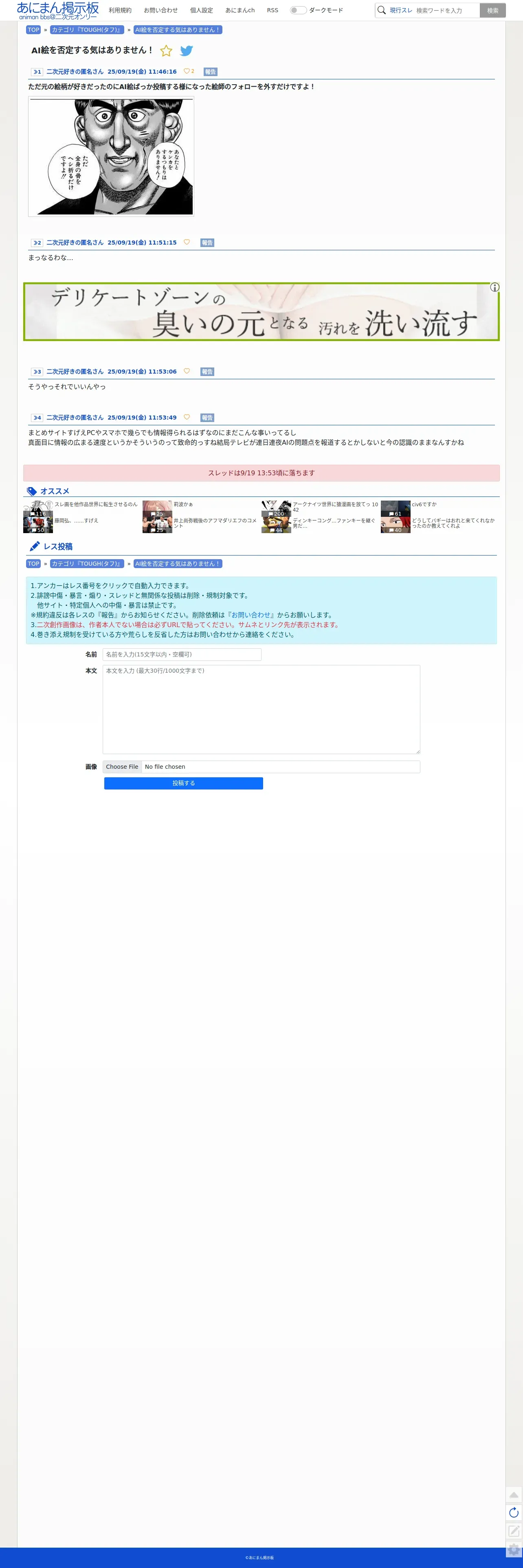This screenshot has width=523, height=1568.
Task: Reload the thread with refresh icon
Action: [x=514, y=1513]
